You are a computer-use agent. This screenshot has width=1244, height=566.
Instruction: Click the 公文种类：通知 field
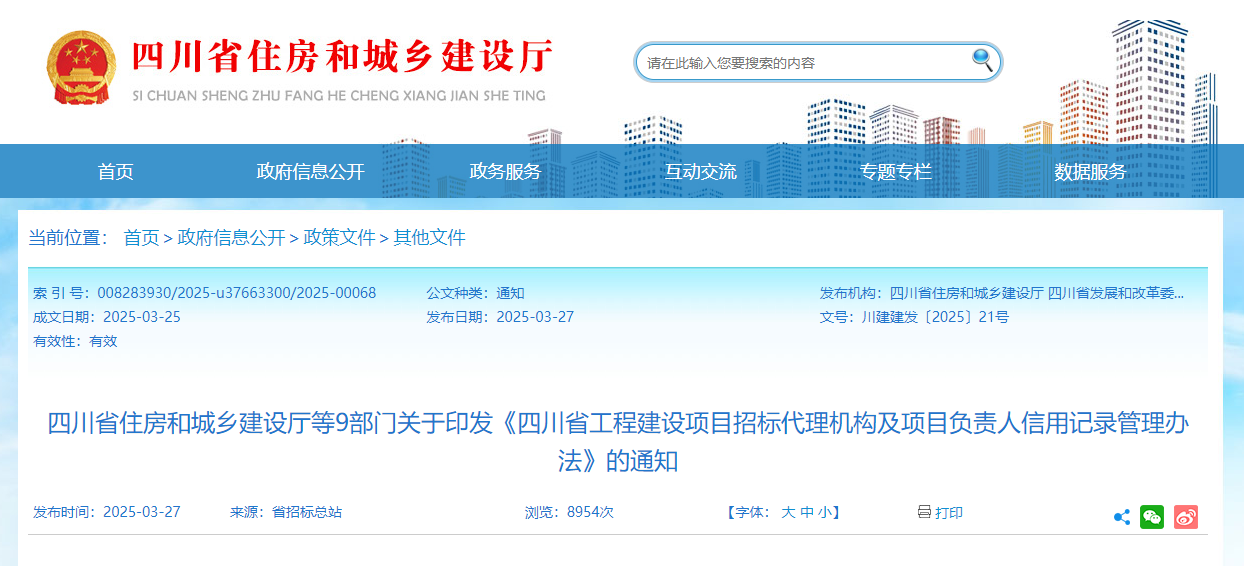click(x=475, y=293)
